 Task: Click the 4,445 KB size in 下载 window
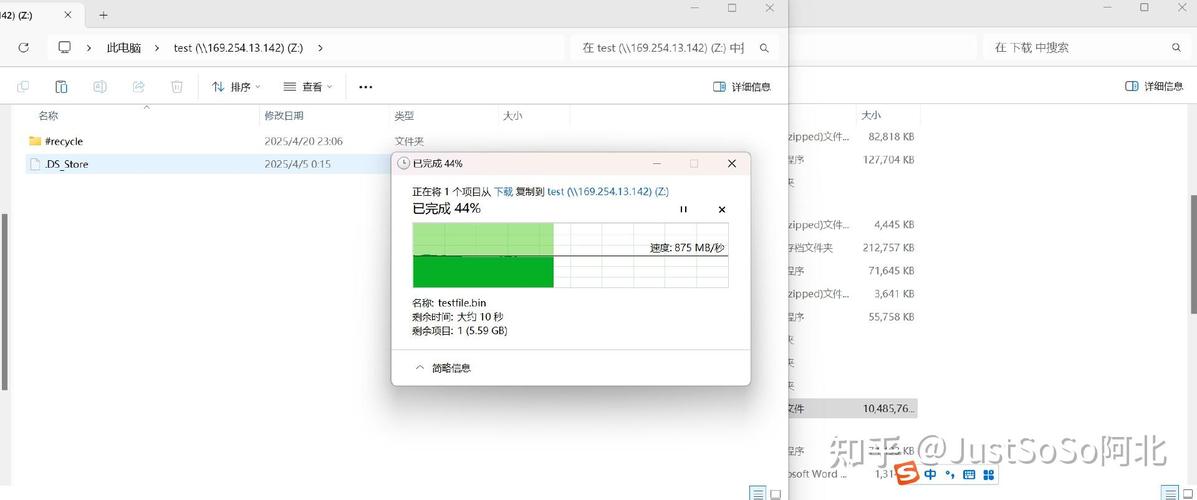[x=894, y=224]
